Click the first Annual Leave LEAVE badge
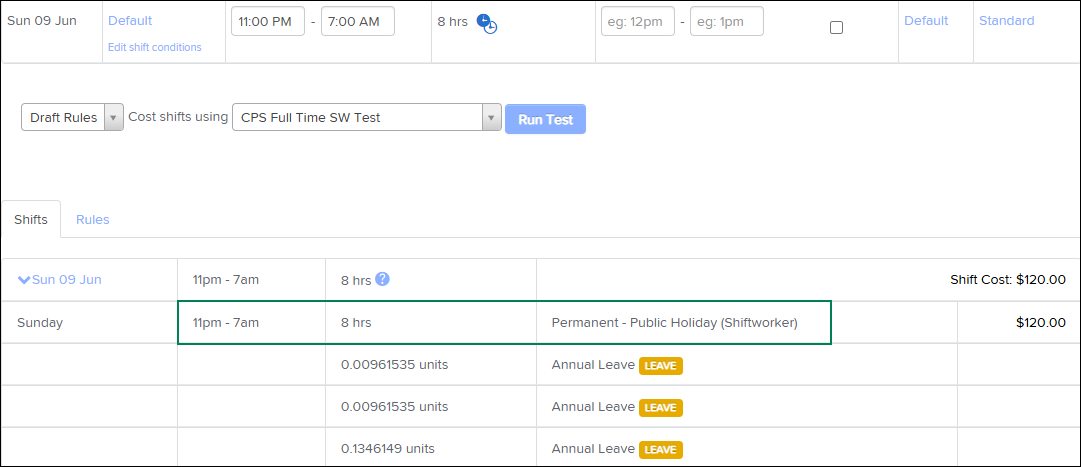 coord(660,365)
